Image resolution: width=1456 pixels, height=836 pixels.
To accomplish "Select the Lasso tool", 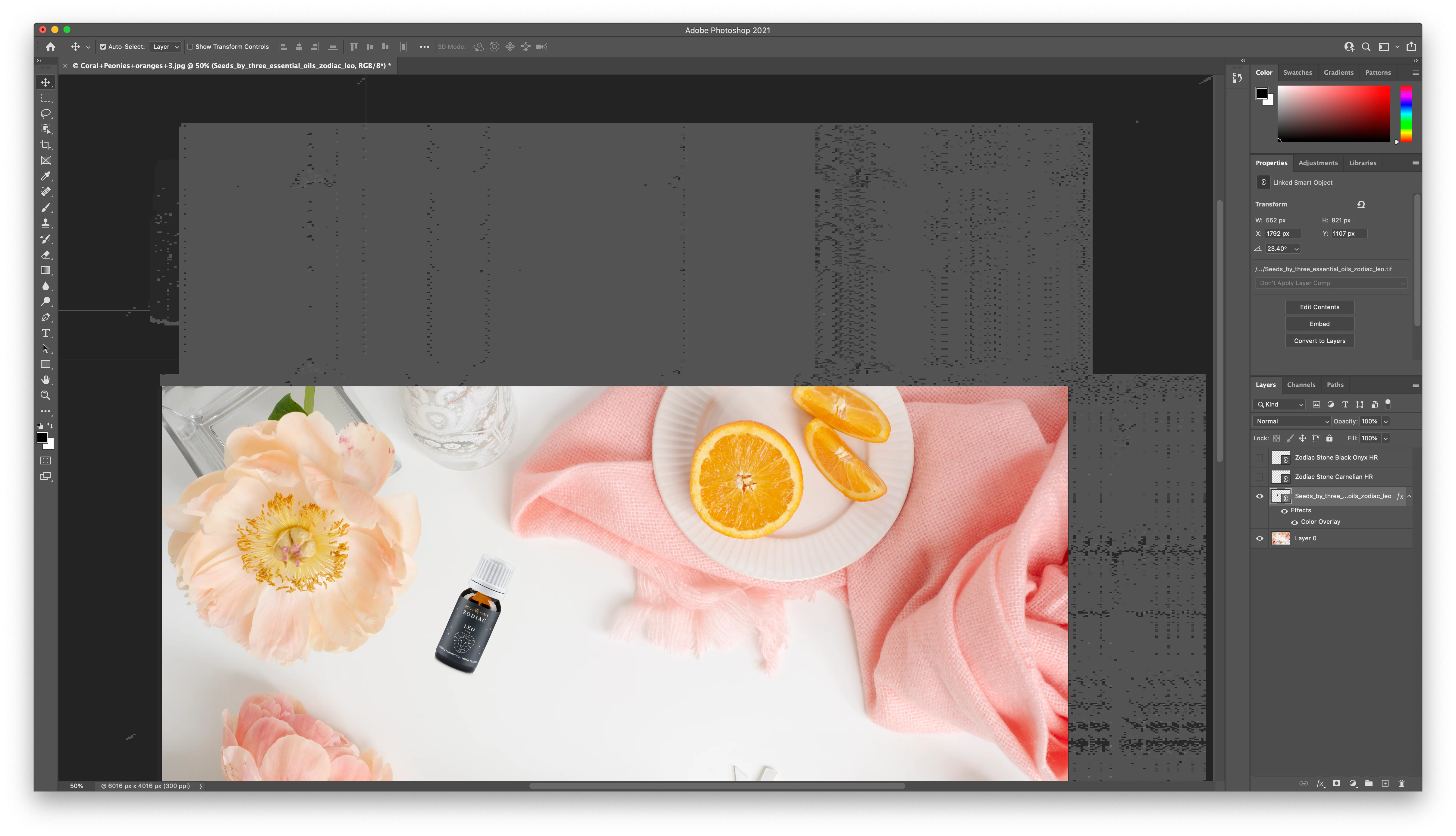I will pyautogui.click(x=46, y=113).
